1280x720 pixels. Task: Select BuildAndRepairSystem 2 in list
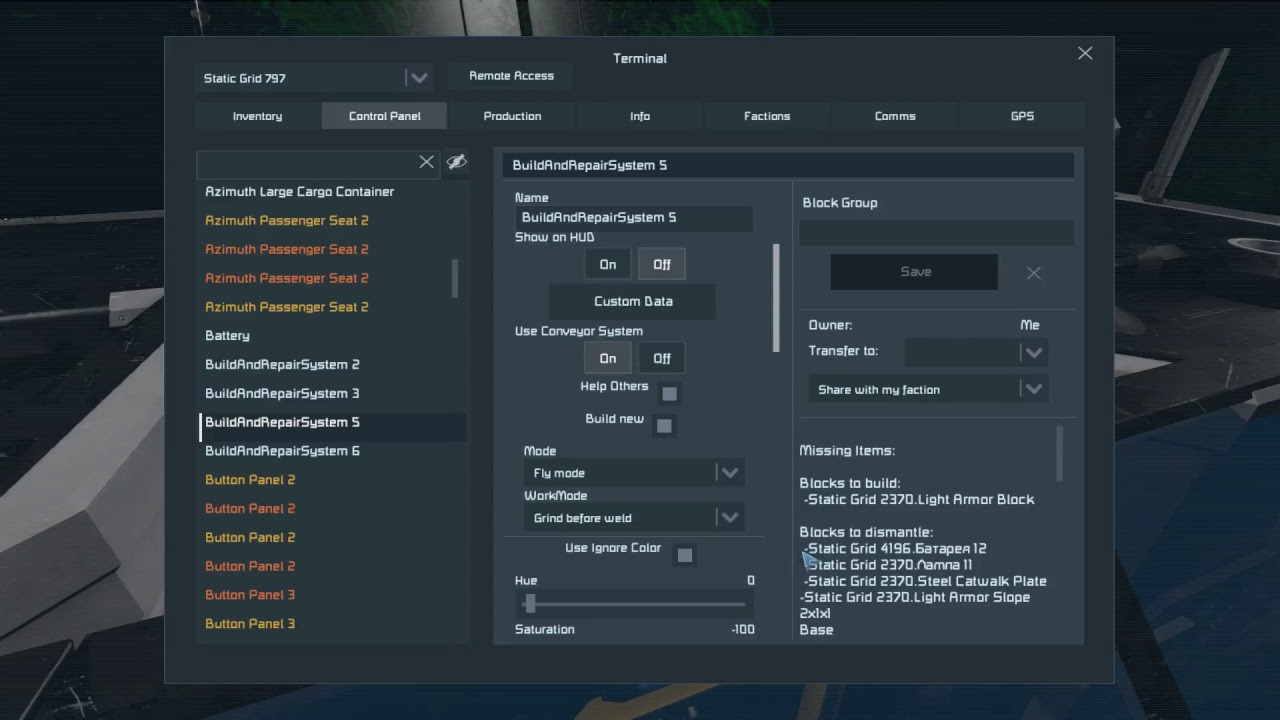282,365
